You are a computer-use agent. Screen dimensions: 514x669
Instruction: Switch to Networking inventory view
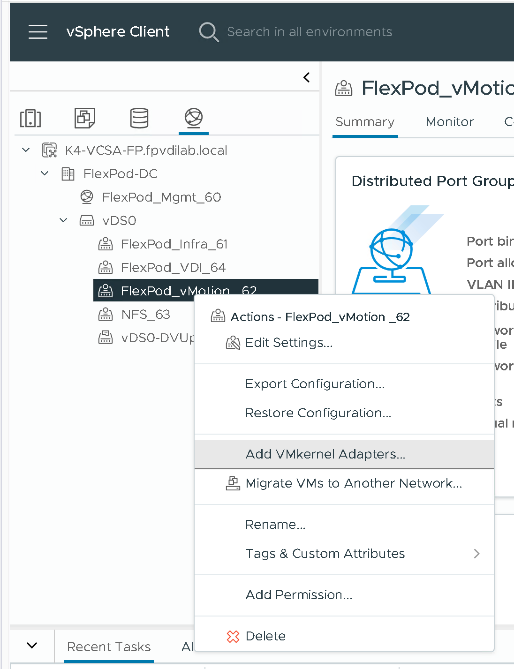(194, 118)
